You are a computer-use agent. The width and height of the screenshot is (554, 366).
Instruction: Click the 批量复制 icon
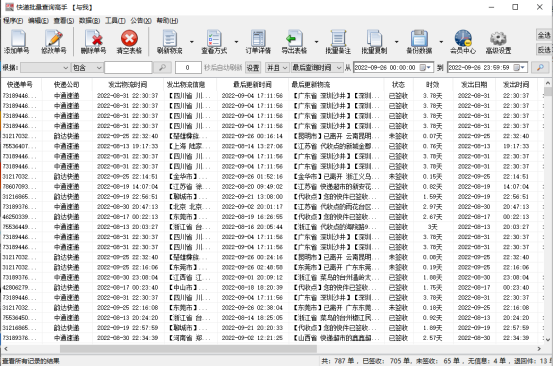click(x=374, y=41)
